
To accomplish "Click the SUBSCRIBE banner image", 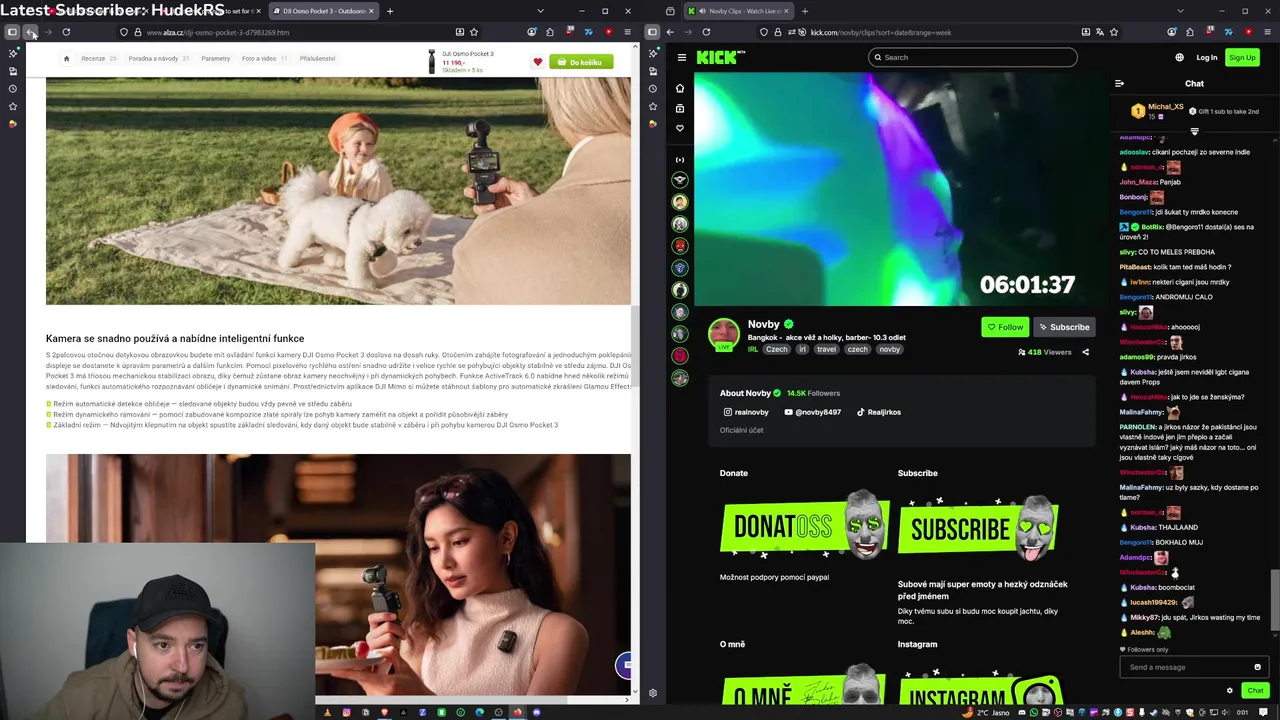I will tap(978, 526).
